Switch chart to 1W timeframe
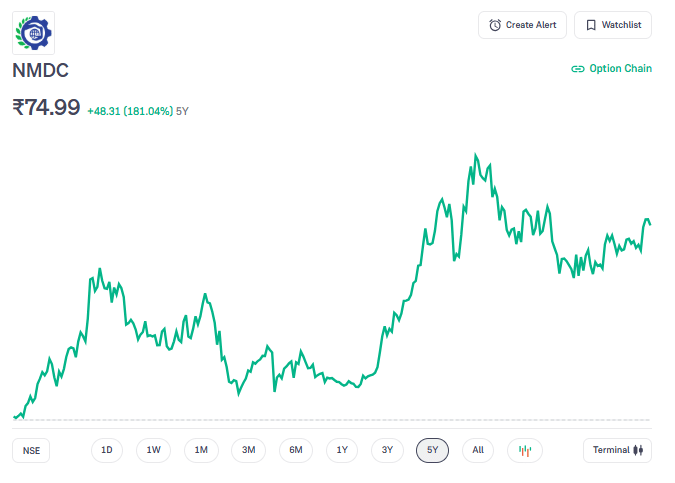 [153, 450]
